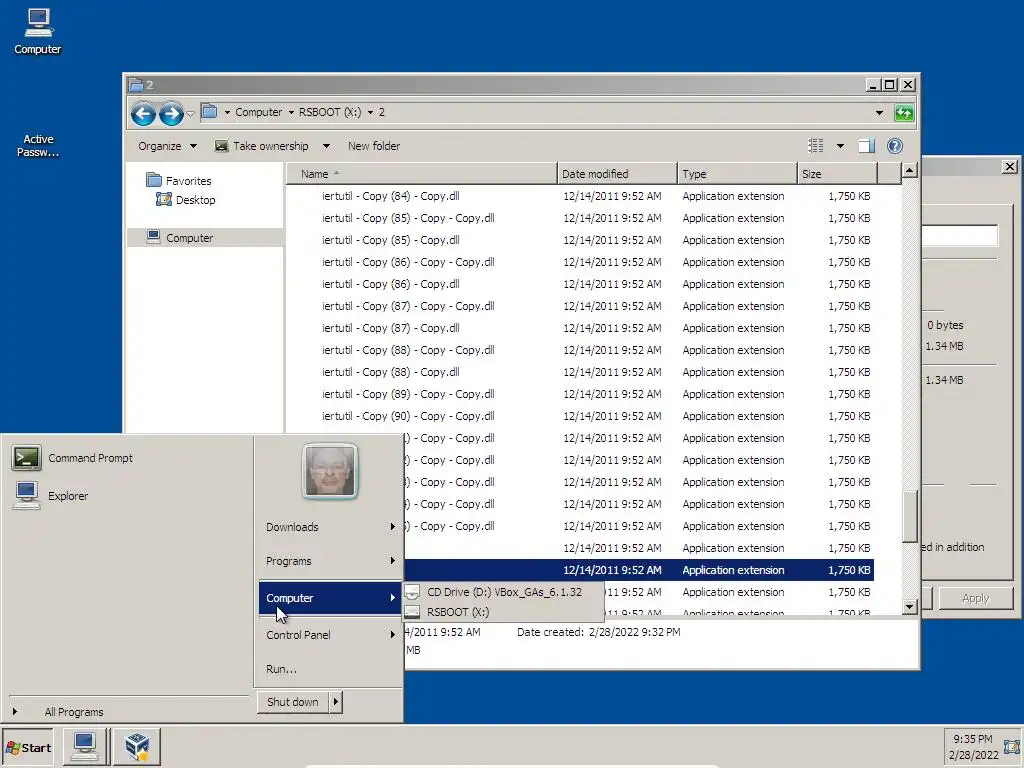Click the VirtualBox cube icon on taskbar

click(x=137, y=746)
